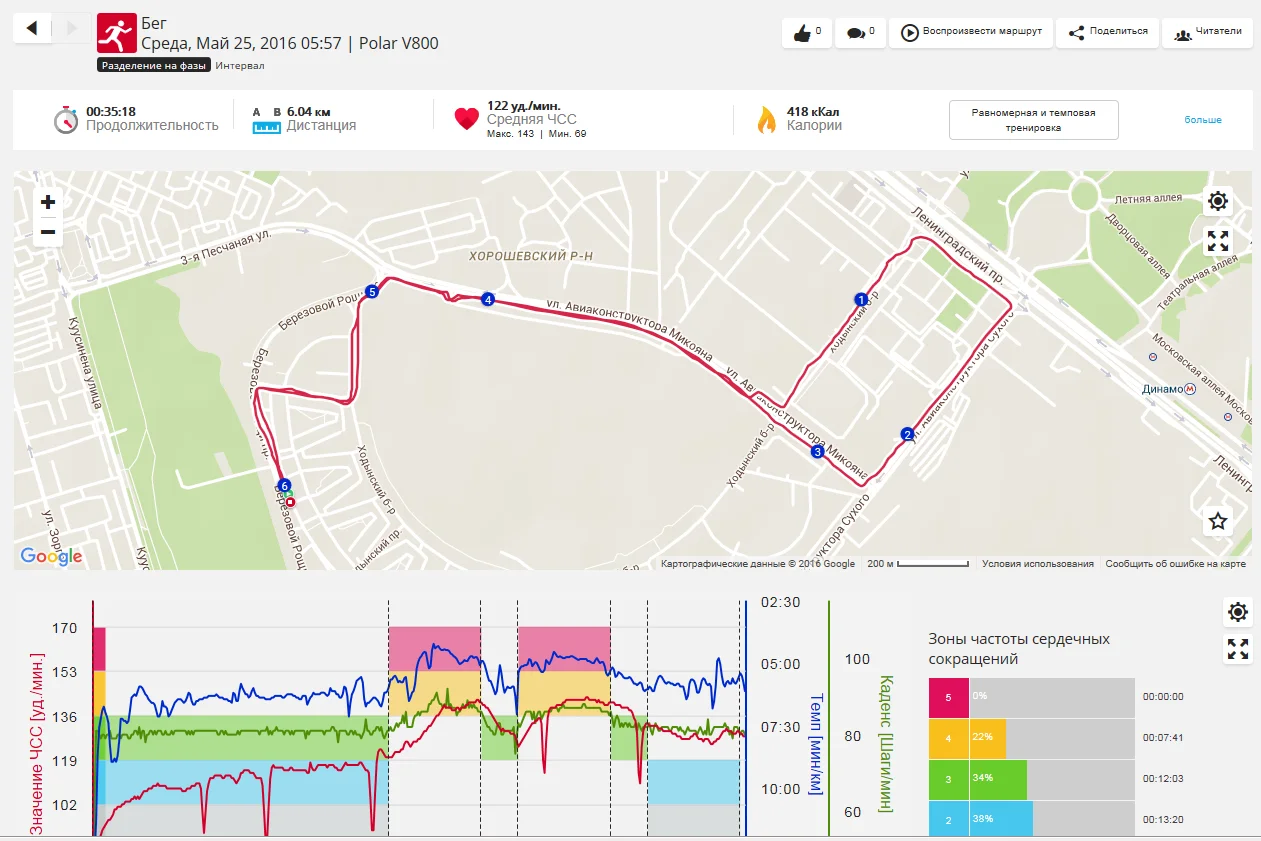Go back with the left arrow button
The image size is (1261, 841).
click(32, 28)
